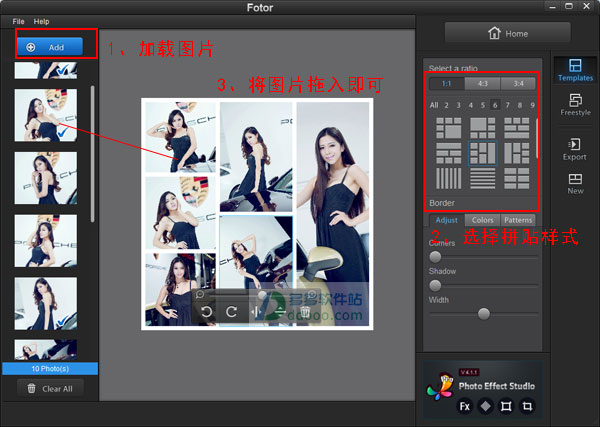Click the "Photo Effect Studio" title text

496,386
